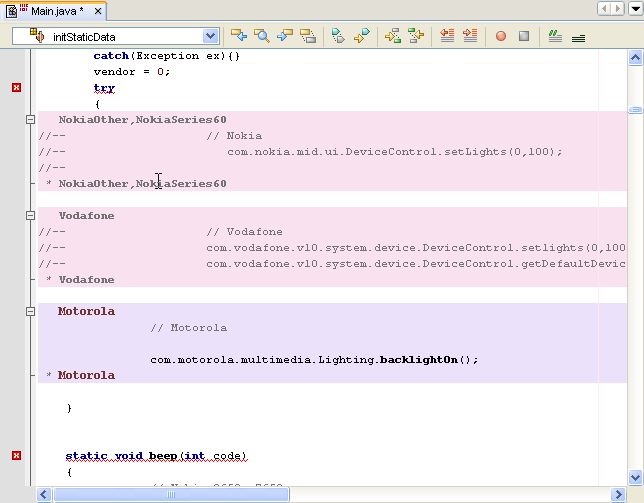The width and height of the screenshot is (644, 503).
Task: Click the Find Selection magnifier icon
Action: pyautogui.click(x=262, y=36)
